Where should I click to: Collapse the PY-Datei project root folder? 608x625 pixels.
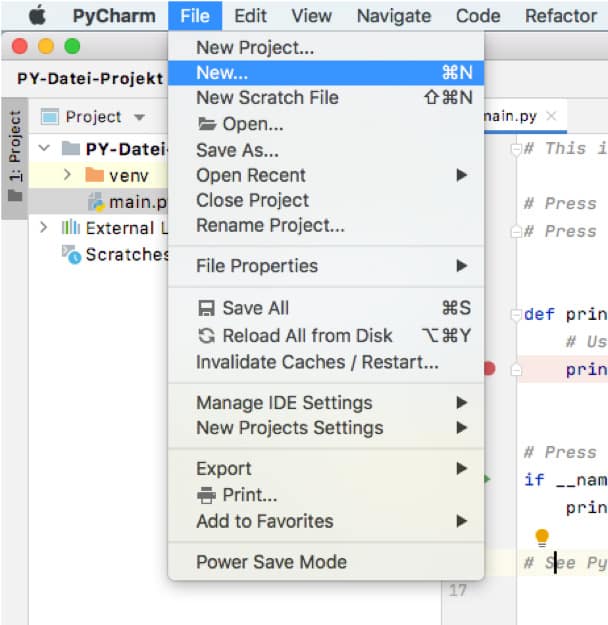(44, 149)
